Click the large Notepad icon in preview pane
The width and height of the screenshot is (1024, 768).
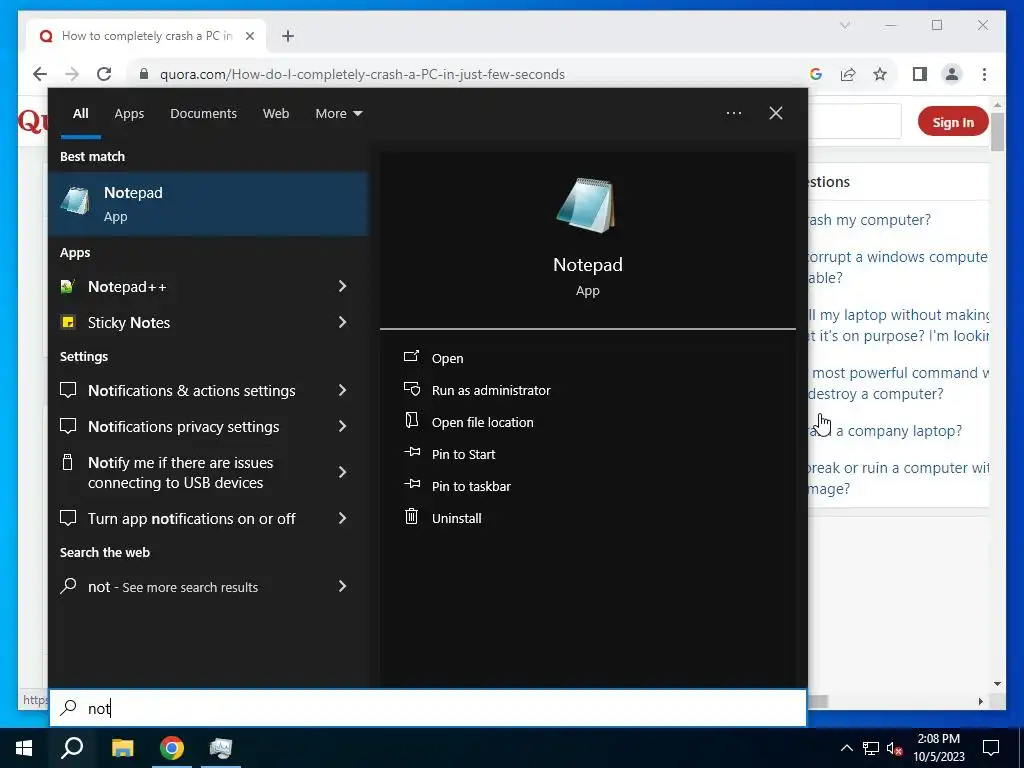586,205
